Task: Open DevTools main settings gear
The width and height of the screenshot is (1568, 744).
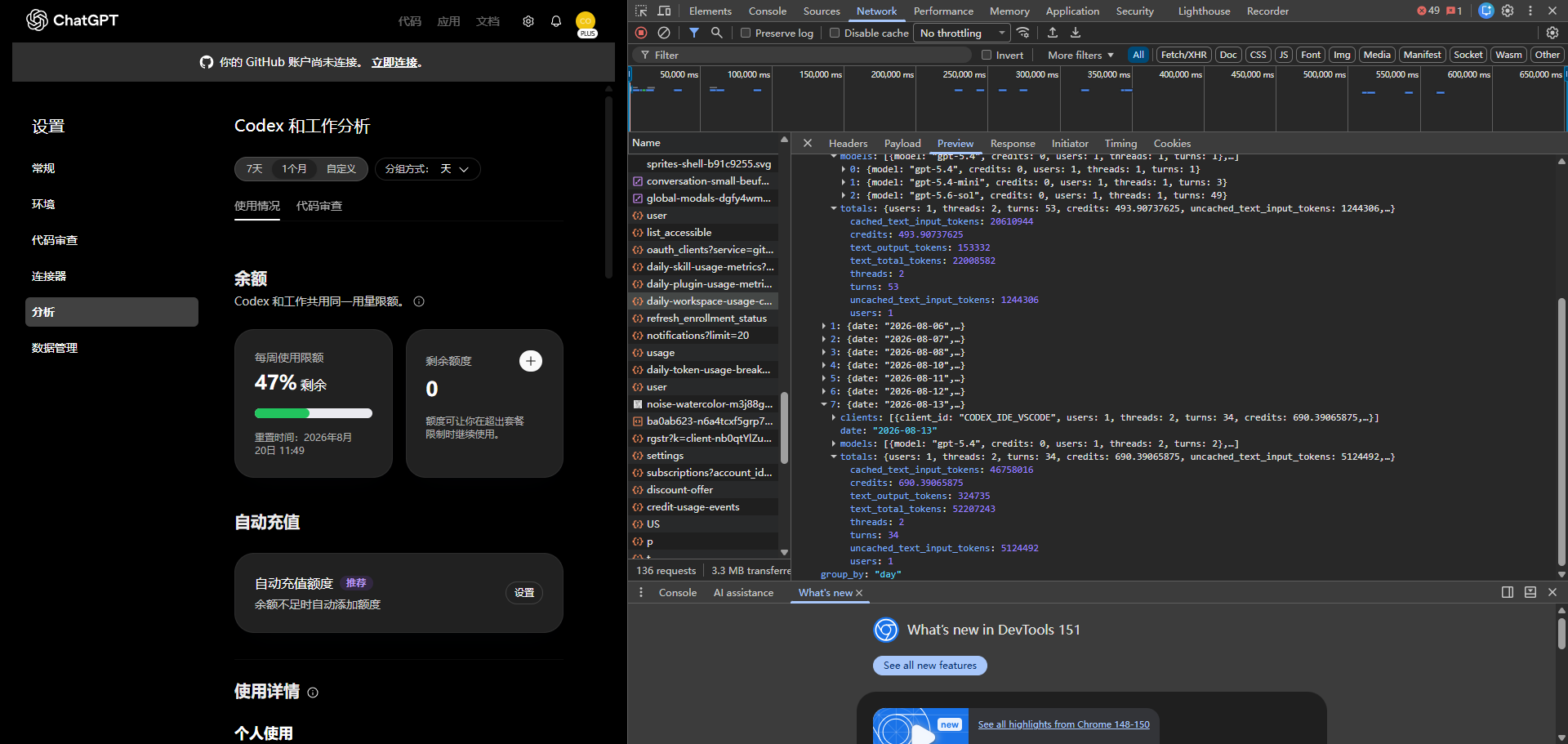Action: 1508,11
